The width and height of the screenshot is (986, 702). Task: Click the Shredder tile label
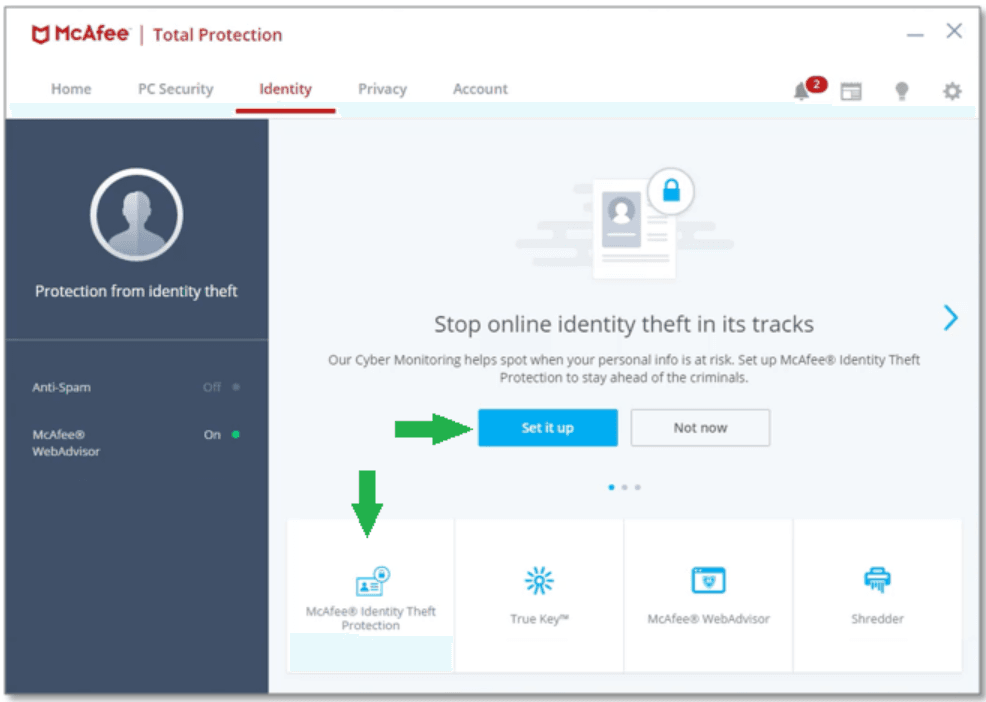pyautogui.click(x=877, y=619)
